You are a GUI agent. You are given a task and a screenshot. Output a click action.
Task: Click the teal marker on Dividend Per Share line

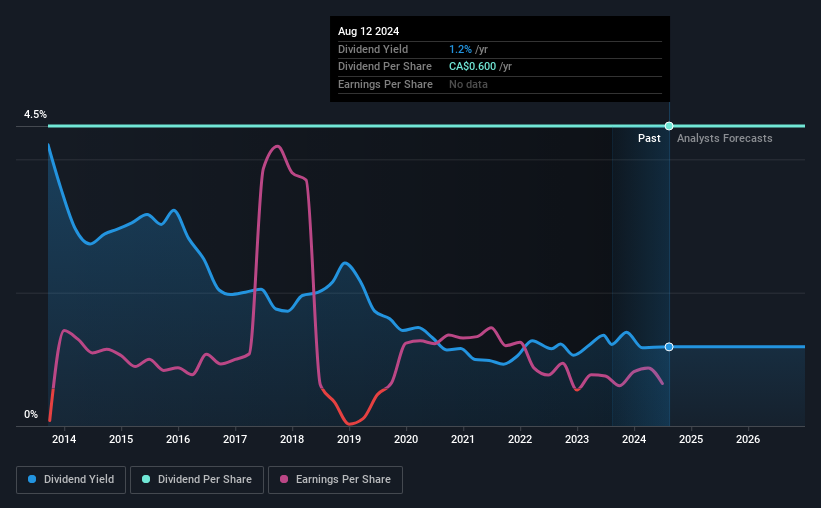pos(669,126)
